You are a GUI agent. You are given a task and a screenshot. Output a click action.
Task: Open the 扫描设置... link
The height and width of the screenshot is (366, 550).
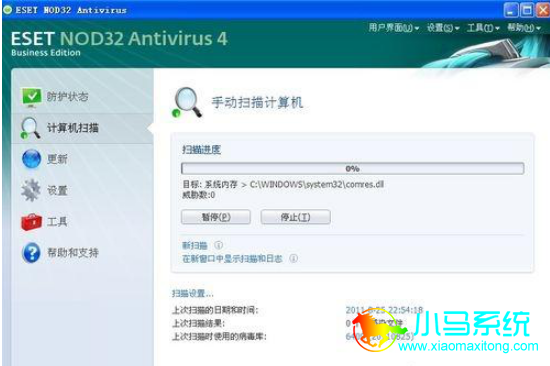(x=192, y=293)
